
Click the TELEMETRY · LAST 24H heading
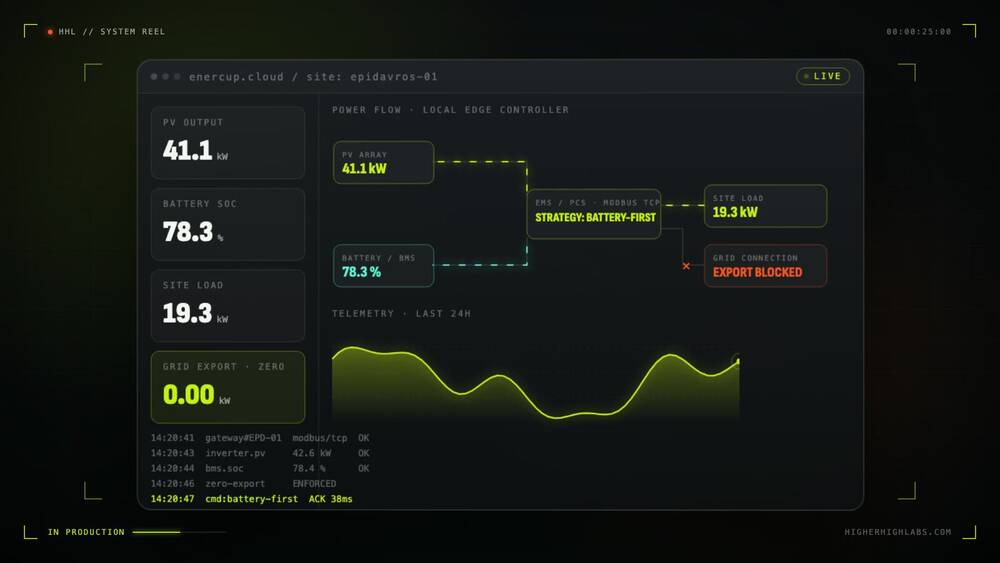click(401, 314)
